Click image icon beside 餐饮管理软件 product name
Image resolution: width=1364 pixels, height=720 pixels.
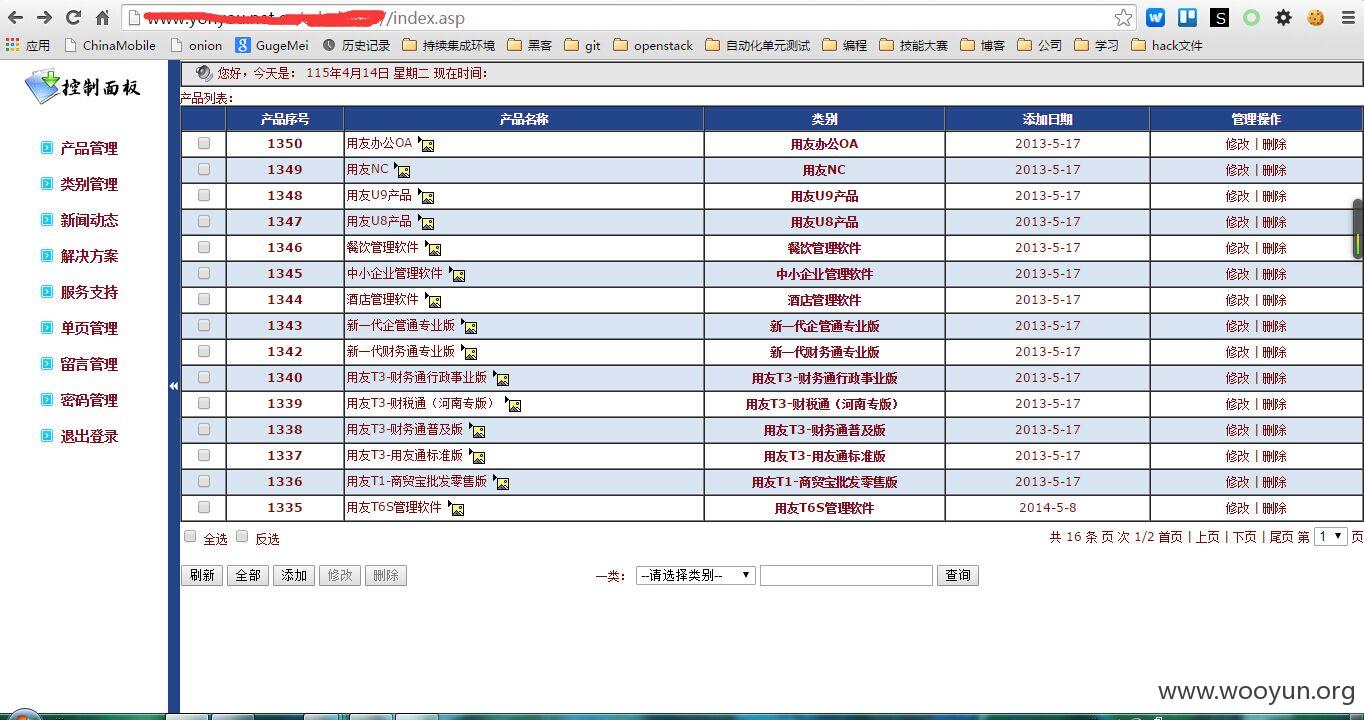tap(433, 248)
